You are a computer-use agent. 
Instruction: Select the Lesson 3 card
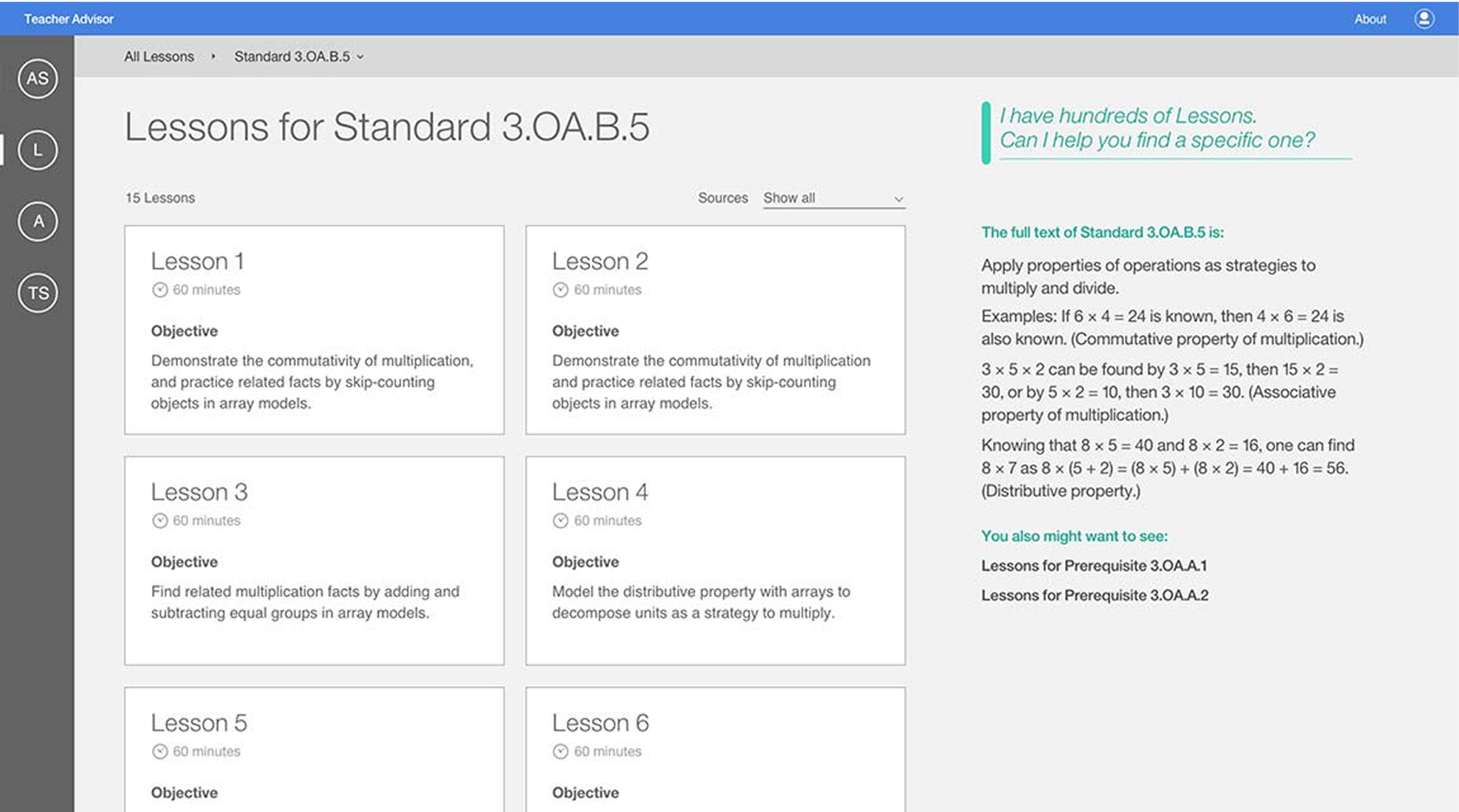pos(314,560)
